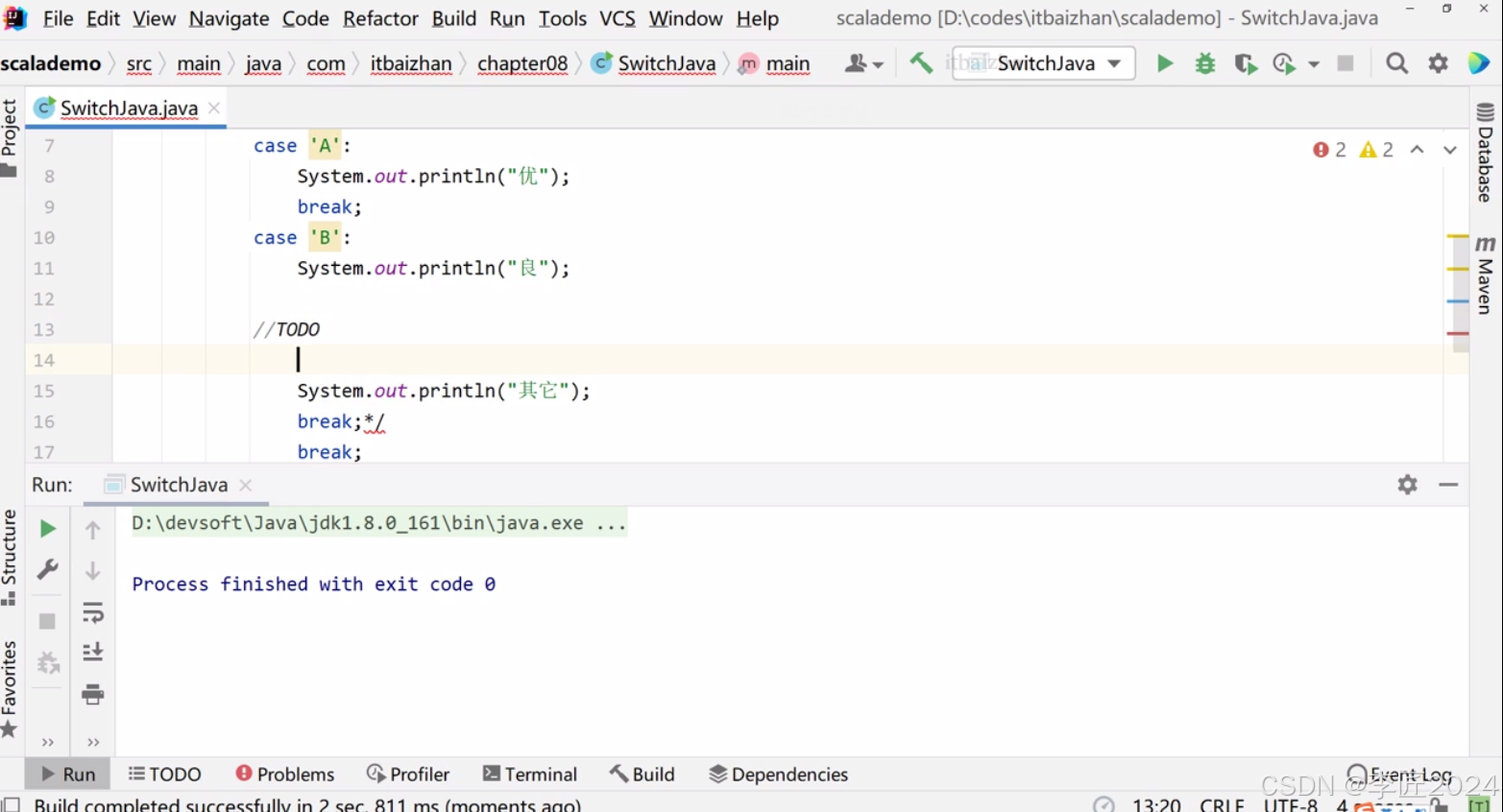Open the colorful plugin icon at far right

point(1479,63)
